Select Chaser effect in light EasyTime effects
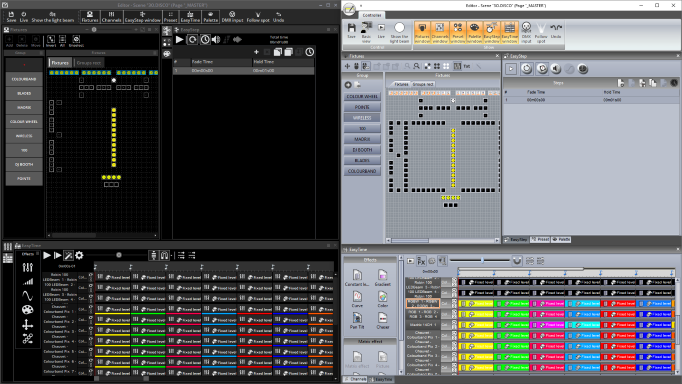Image resolution: width=682 pixels, height=384 pixels. [382, 321]
